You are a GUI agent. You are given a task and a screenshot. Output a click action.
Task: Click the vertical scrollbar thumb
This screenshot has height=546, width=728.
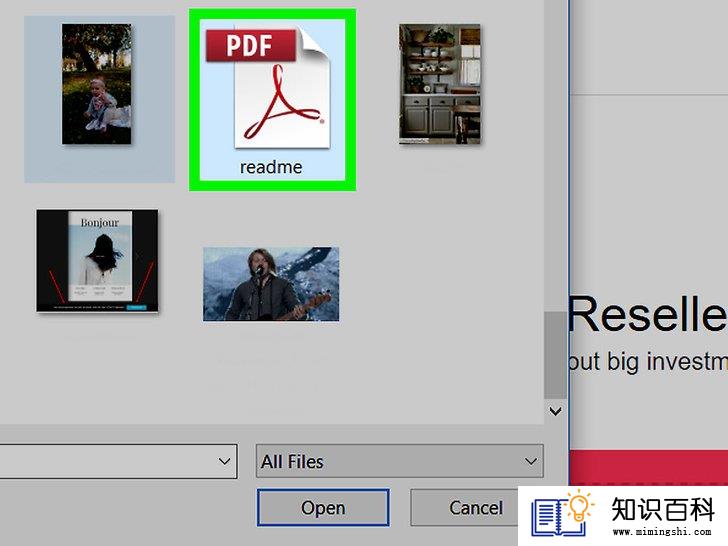555,355
